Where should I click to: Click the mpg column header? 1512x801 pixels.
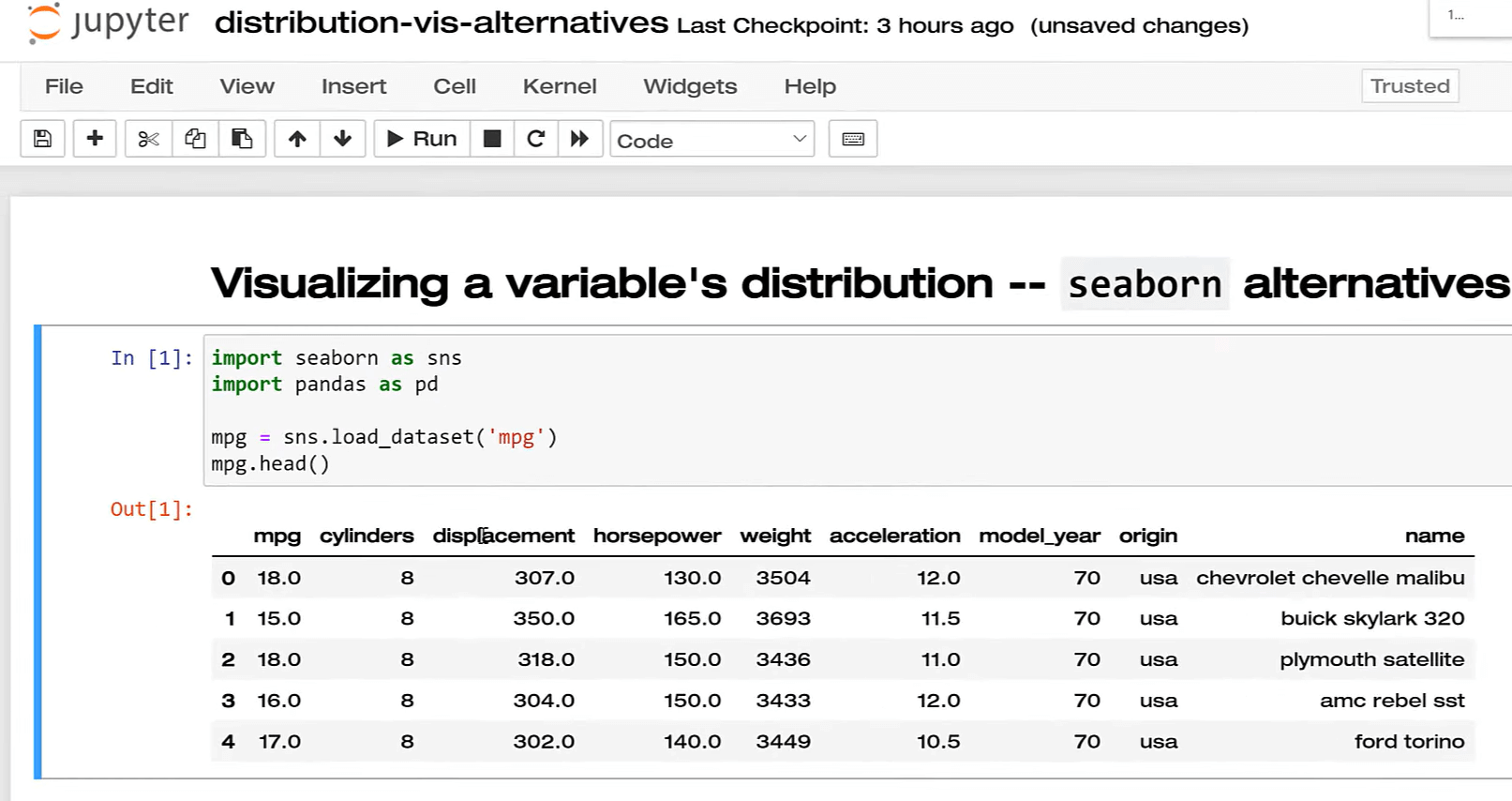coord(277,536)
